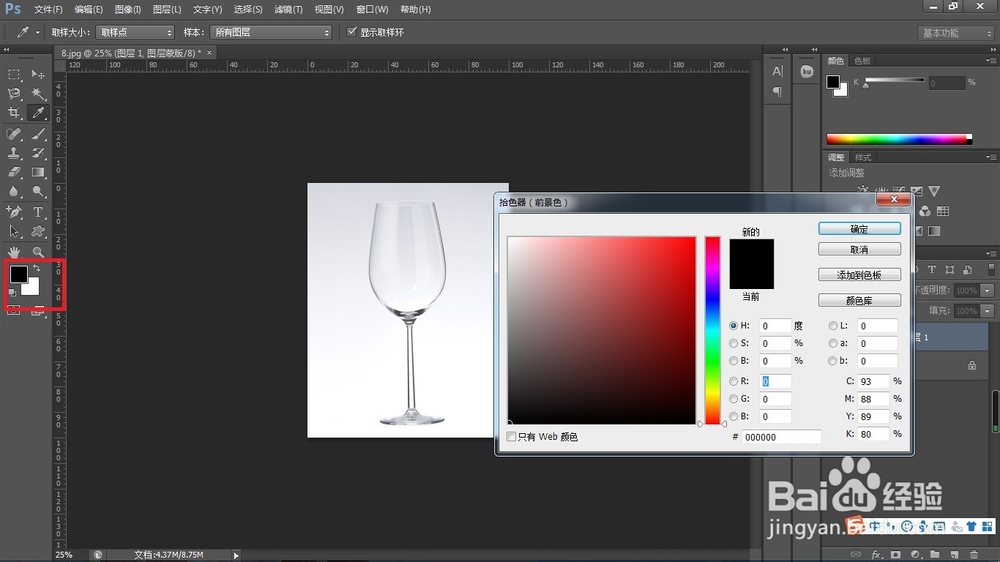Select the Eraser tool
The image size is (1000, 562).
14,172
